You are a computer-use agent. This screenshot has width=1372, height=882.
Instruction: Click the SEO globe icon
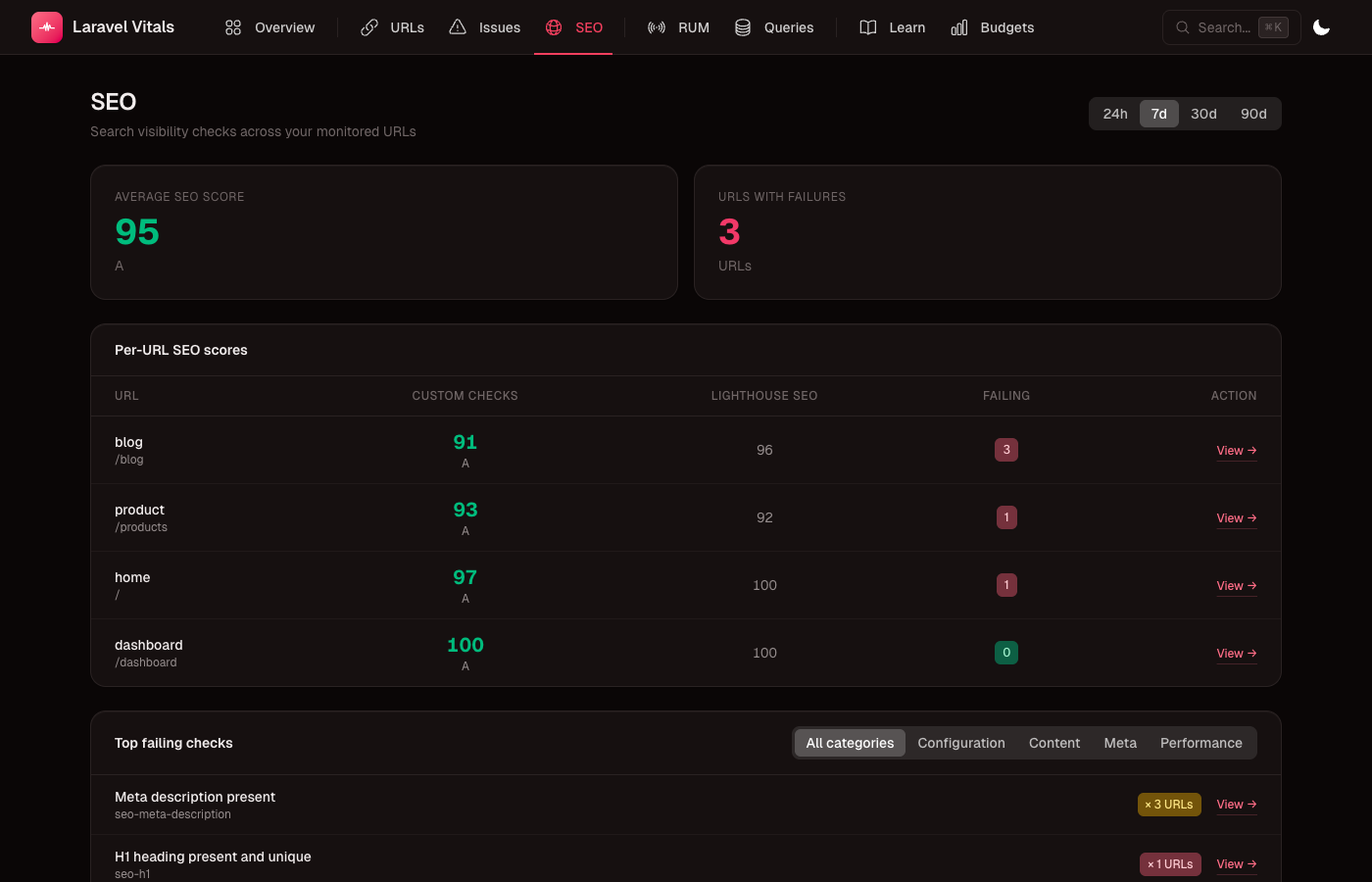point(554,27)
